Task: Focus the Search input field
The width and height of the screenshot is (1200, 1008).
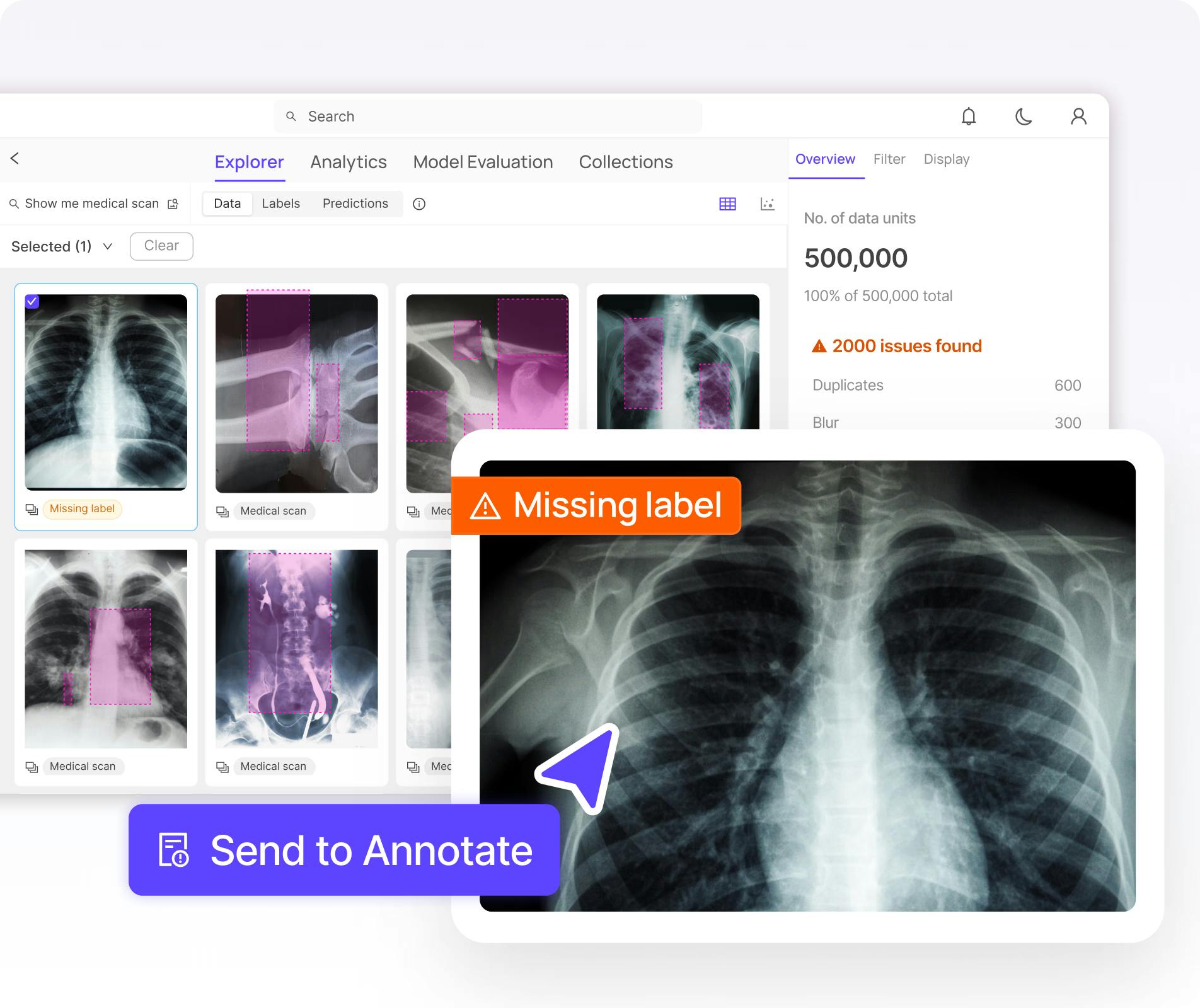Action: click(488, 117)
